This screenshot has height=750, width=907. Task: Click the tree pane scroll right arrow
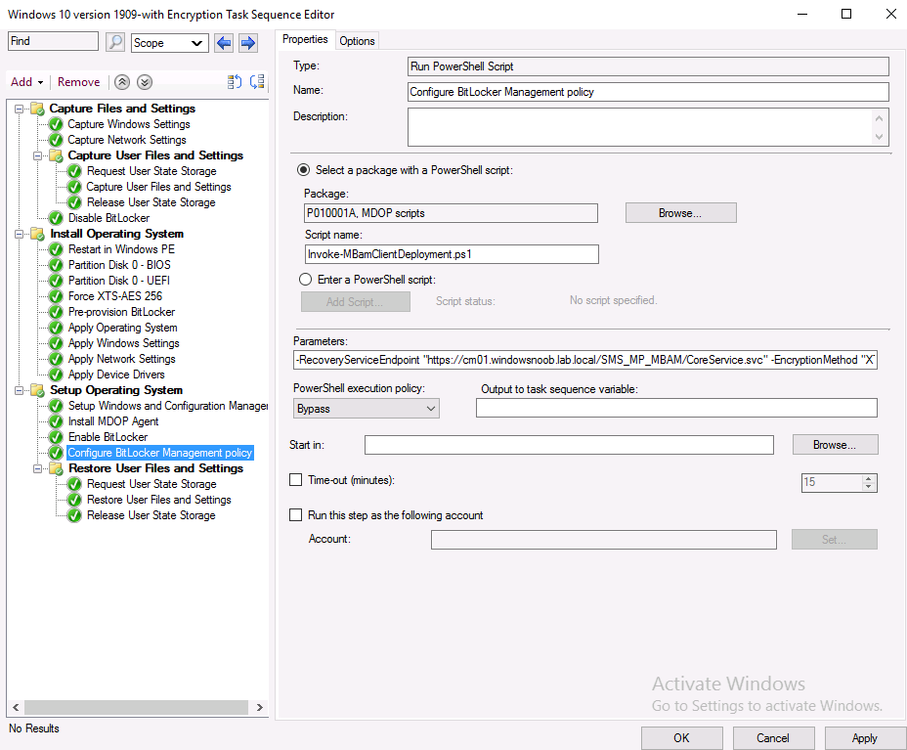pyautogui.click(x=260, y=707)
